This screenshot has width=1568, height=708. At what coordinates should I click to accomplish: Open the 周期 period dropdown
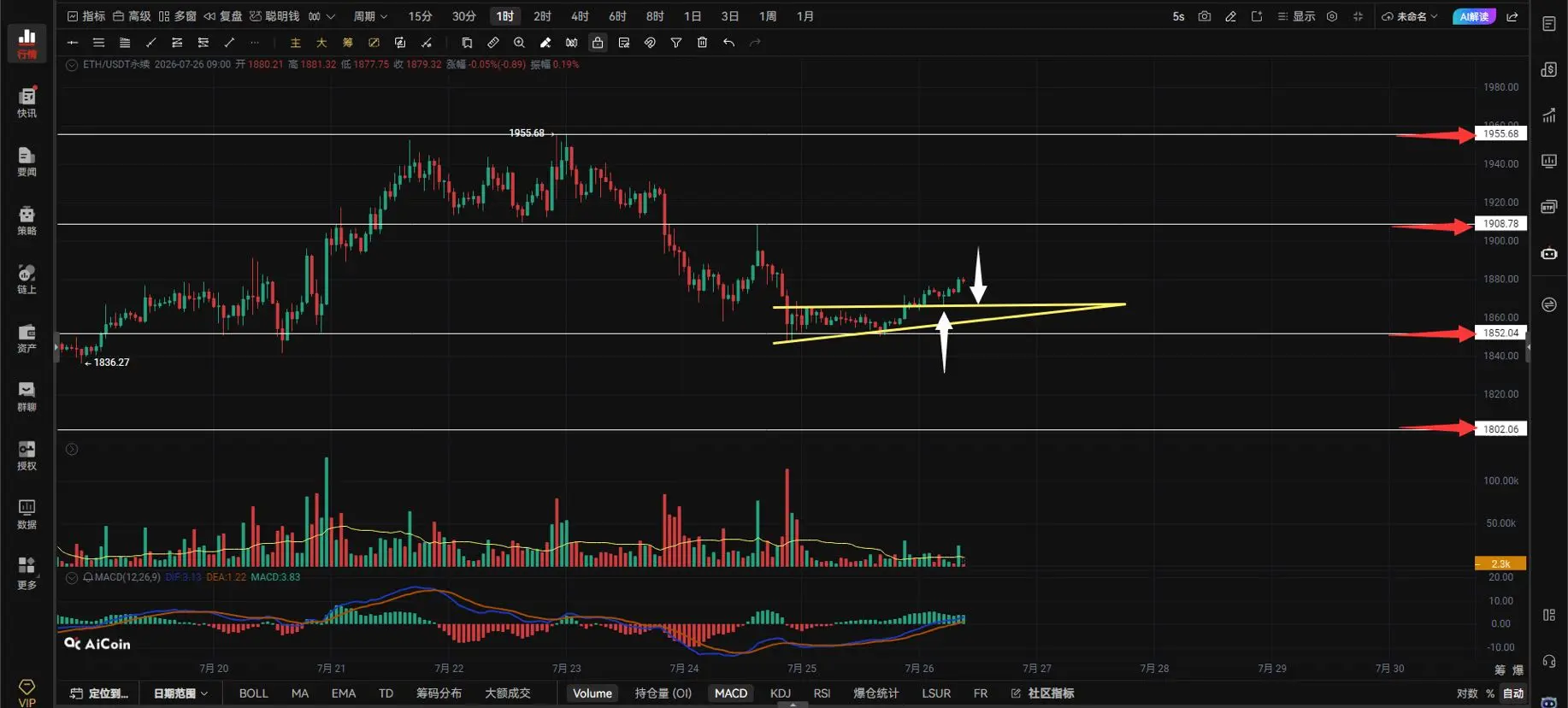point(370,16)
